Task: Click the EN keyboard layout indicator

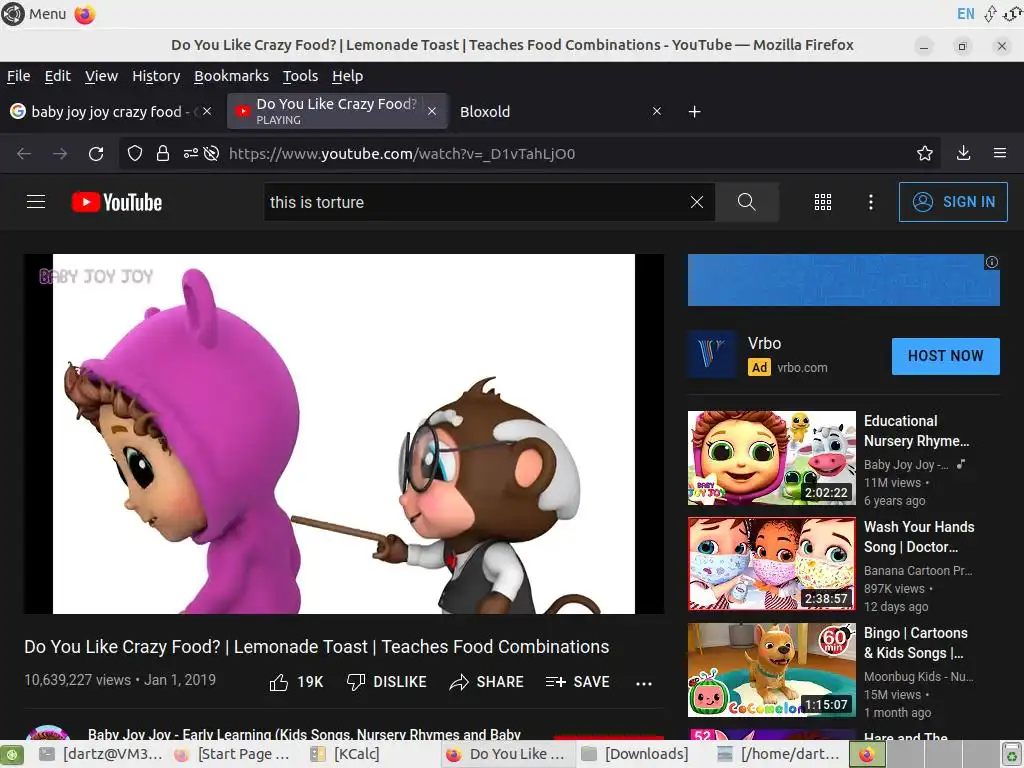Action: (965, 14)
